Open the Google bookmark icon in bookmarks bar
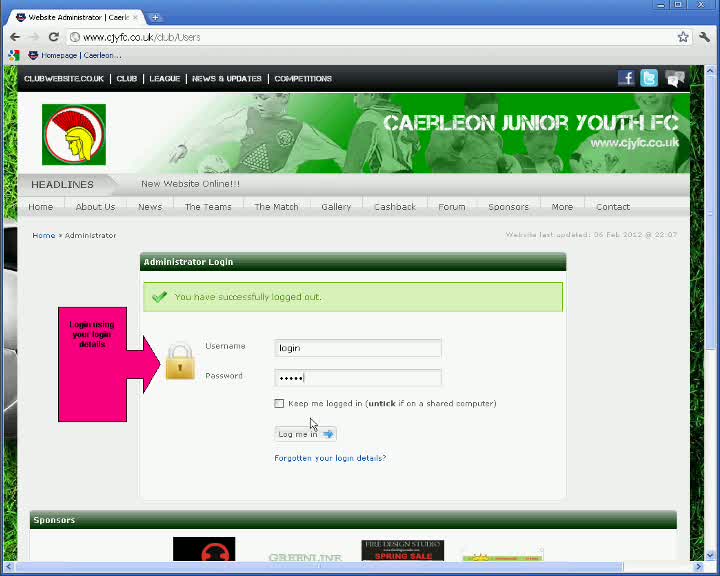 (14, 56)
